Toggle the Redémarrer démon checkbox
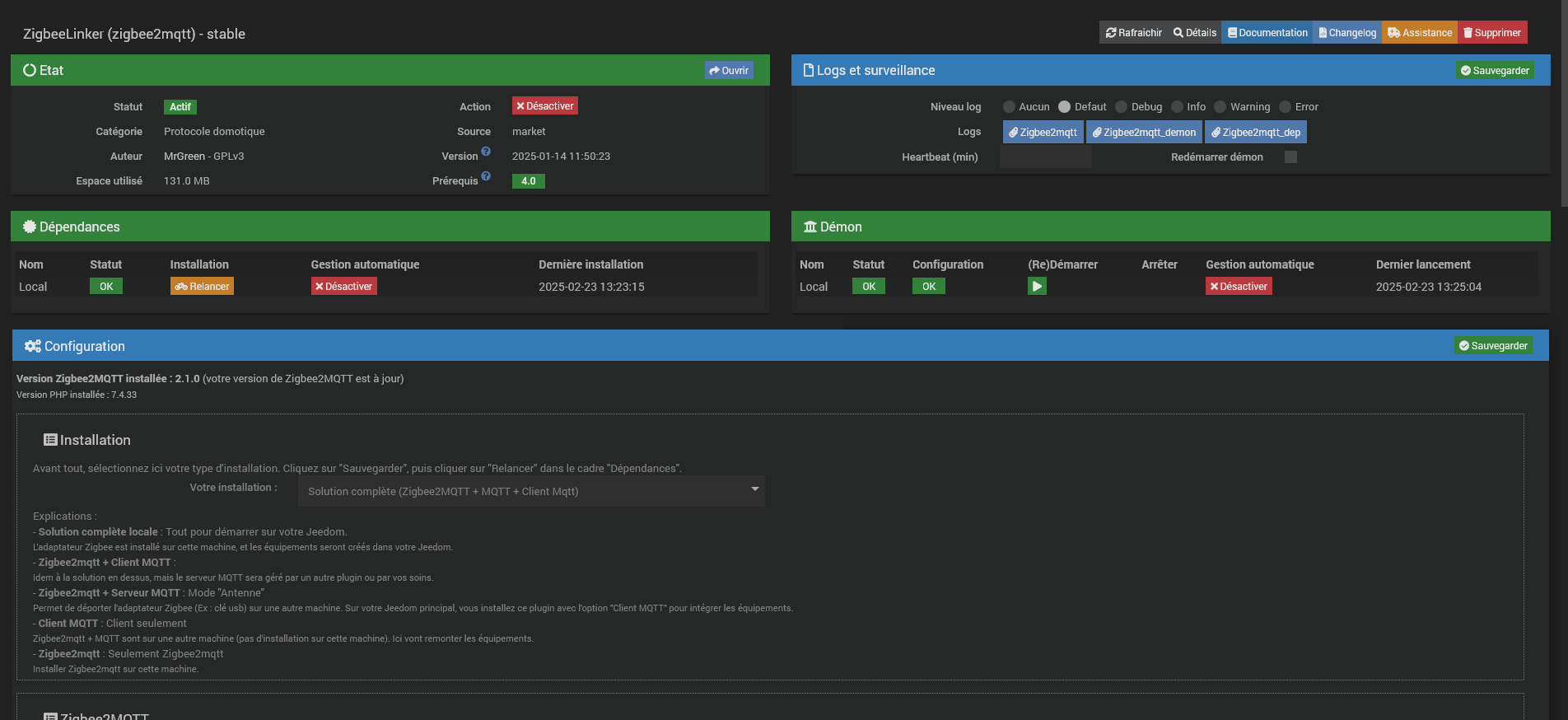This screenshot has height=720, width=1568. 1290,157
